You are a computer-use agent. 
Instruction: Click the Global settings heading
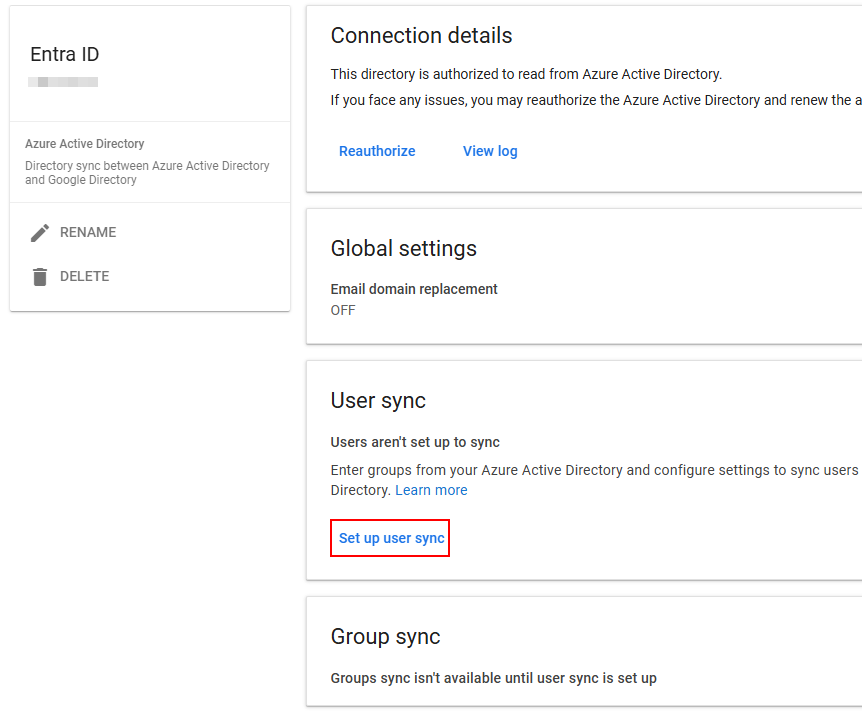(x=404, y=249)
